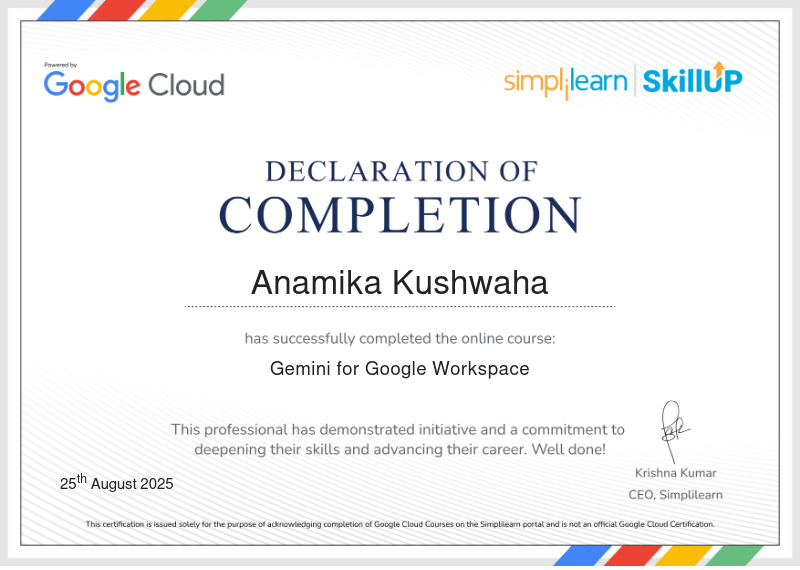Select the recipient name Anamika Kushwaha
This screenshot has height=570, width=800.
coord(399,282)
